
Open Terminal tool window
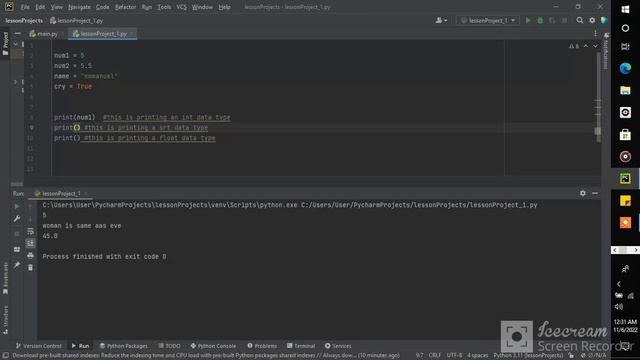coord(301,346)
